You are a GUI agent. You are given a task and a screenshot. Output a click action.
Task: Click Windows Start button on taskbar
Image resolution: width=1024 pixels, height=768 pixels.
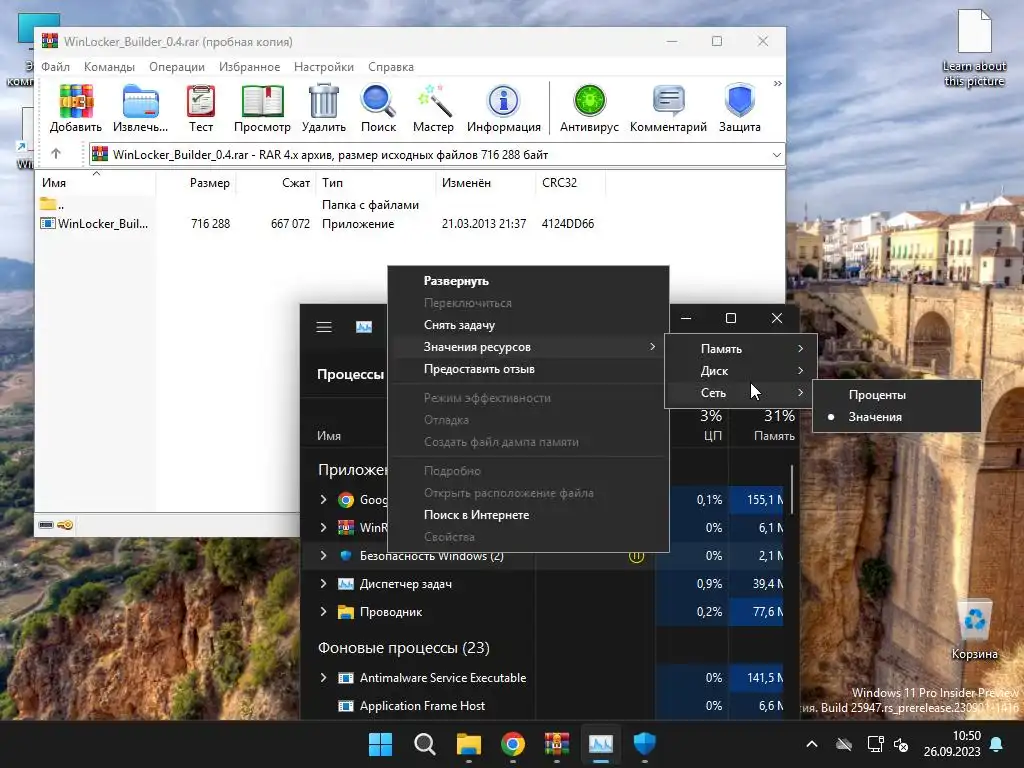click(380, 744)
